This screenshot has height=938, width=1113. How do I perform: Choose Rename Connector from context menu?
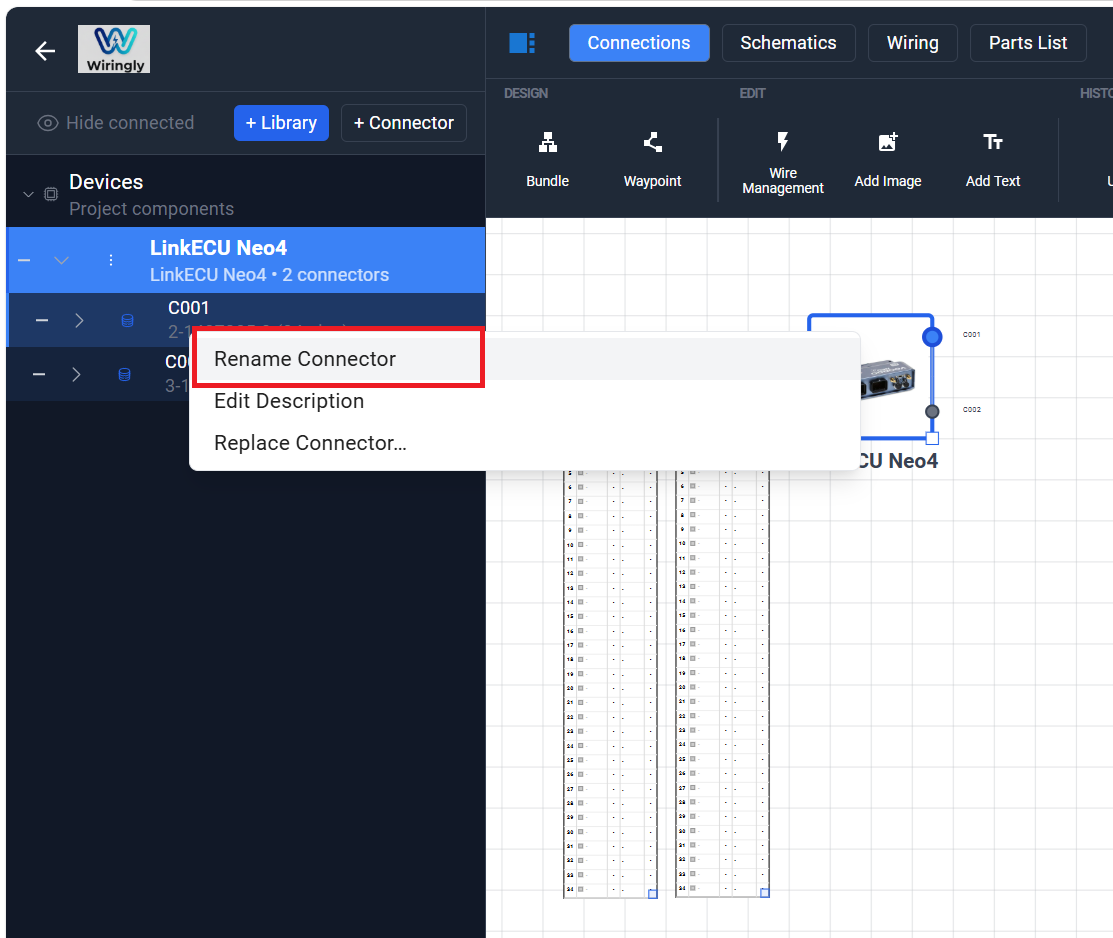click(x=525, y=359)
